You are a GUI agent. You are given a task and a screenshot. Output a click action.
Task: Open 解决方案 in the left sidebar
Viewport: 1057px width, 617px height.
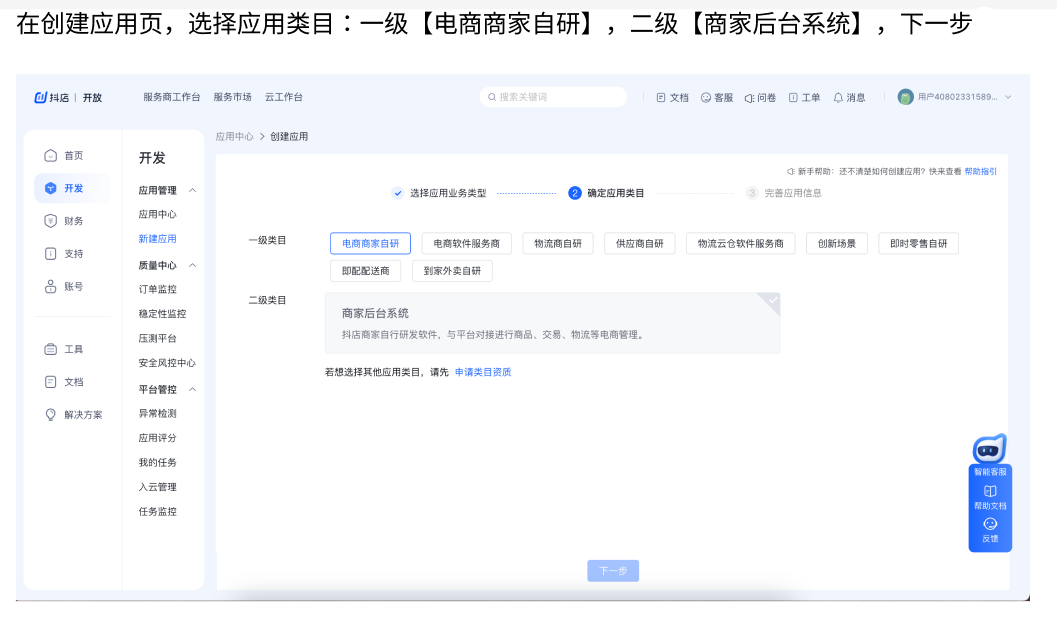[73, 415]
